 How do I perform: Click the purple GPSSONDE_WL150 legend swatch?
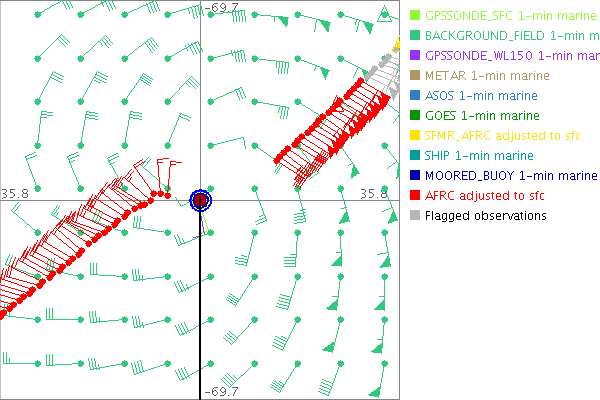415,56
